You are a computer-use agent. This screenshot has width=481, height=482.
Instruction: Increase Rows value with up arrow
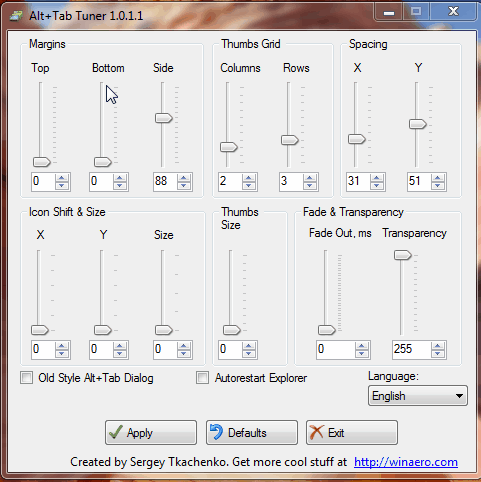pos(310,178)
